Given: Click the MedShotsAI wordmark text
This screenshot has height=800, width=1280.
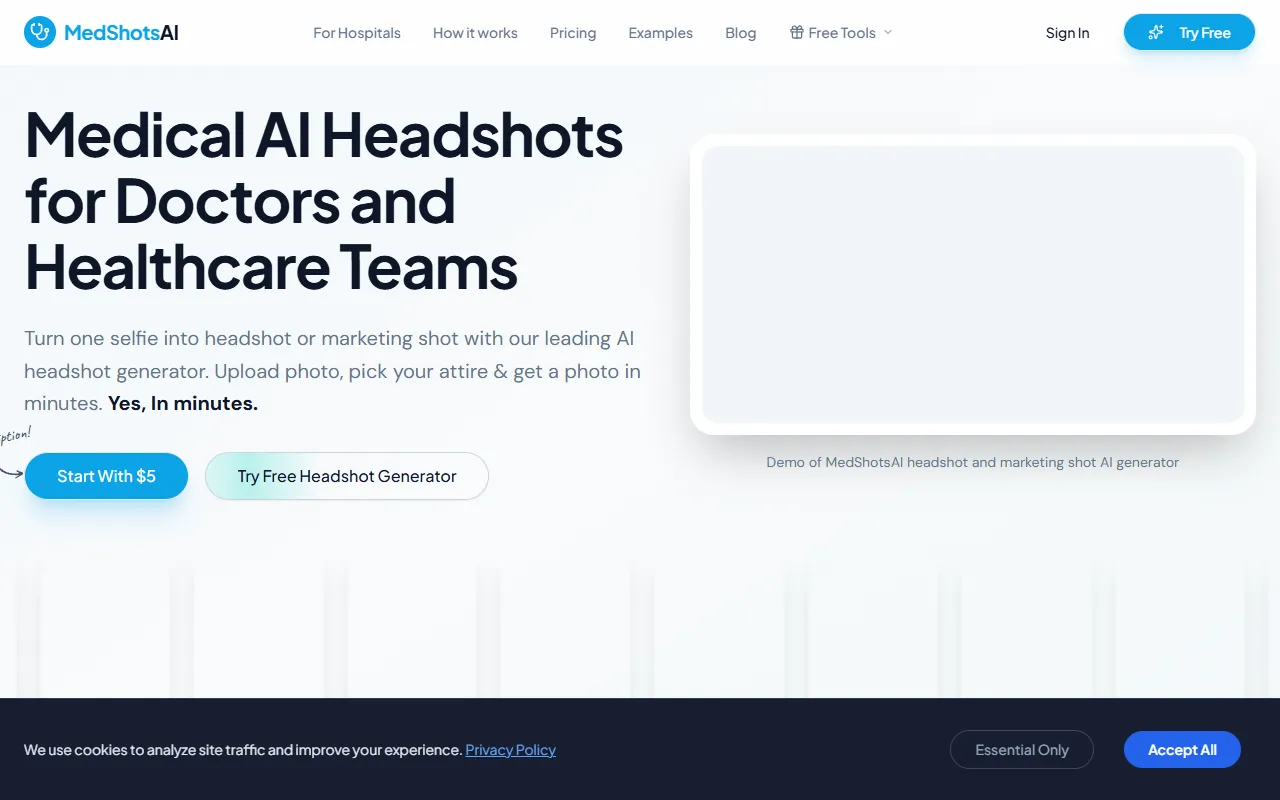Looking at the screenshot, I should (x=121, y=33).
